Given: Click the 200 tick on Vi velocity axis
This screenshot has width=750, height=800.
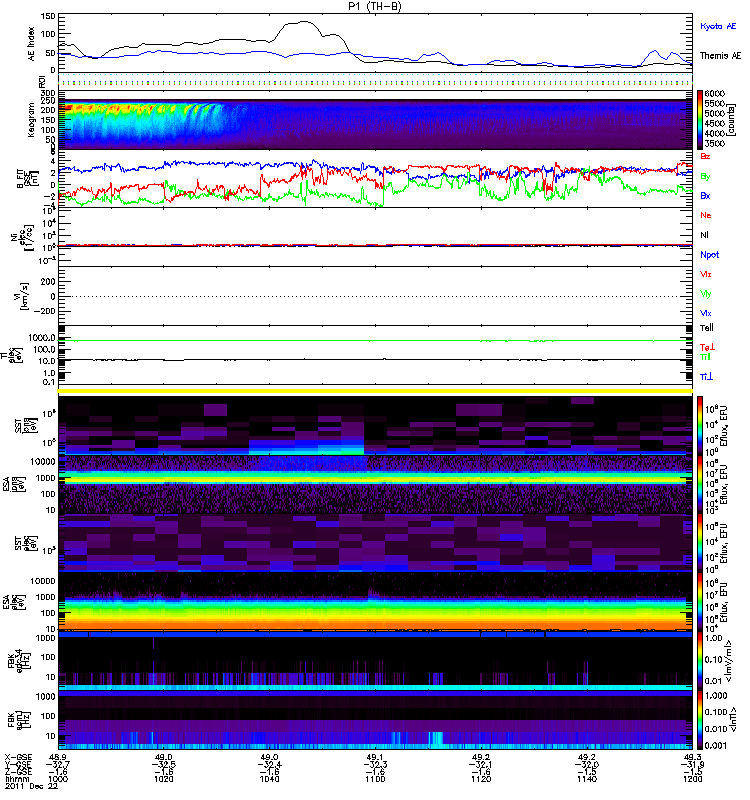Looking at the screenshot, I should coord(48,282).
